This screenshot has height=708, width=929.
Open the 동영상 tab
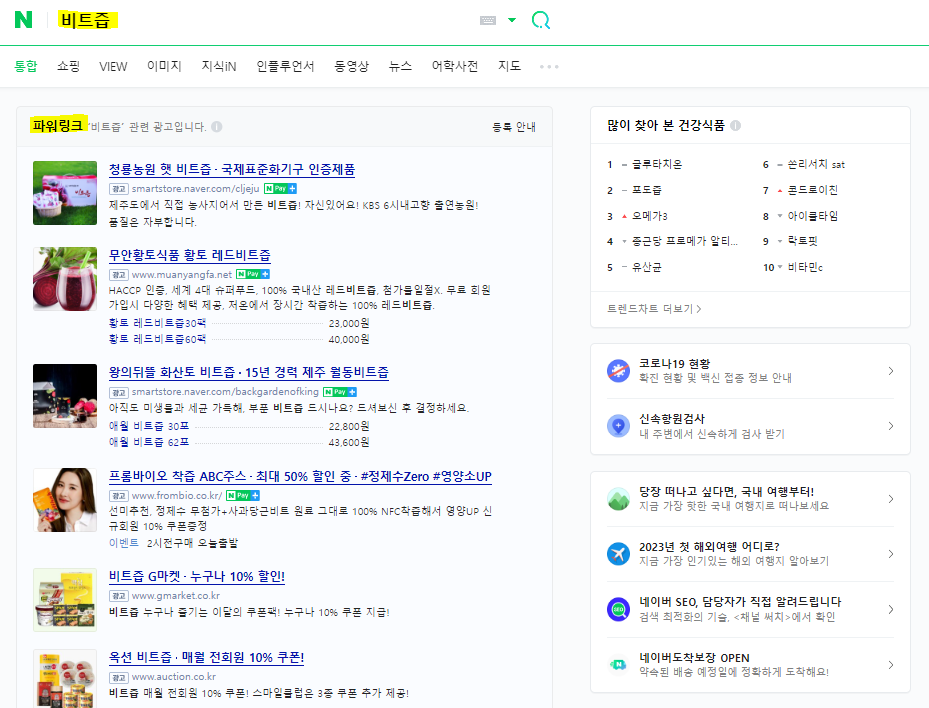[x=351, y=66]
